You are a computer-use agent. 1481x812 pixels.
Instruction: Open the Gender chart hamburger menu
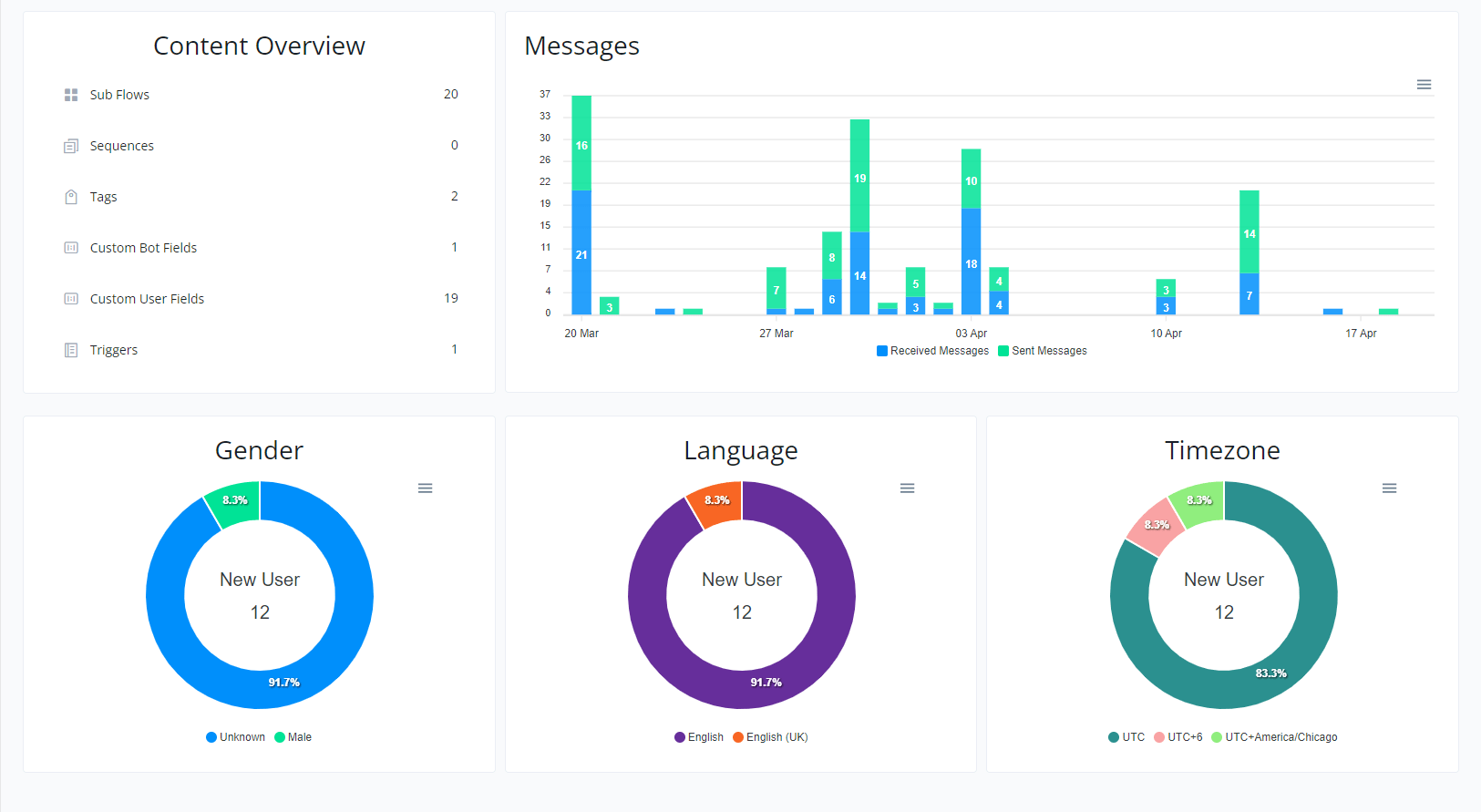(x=425, y=488)
